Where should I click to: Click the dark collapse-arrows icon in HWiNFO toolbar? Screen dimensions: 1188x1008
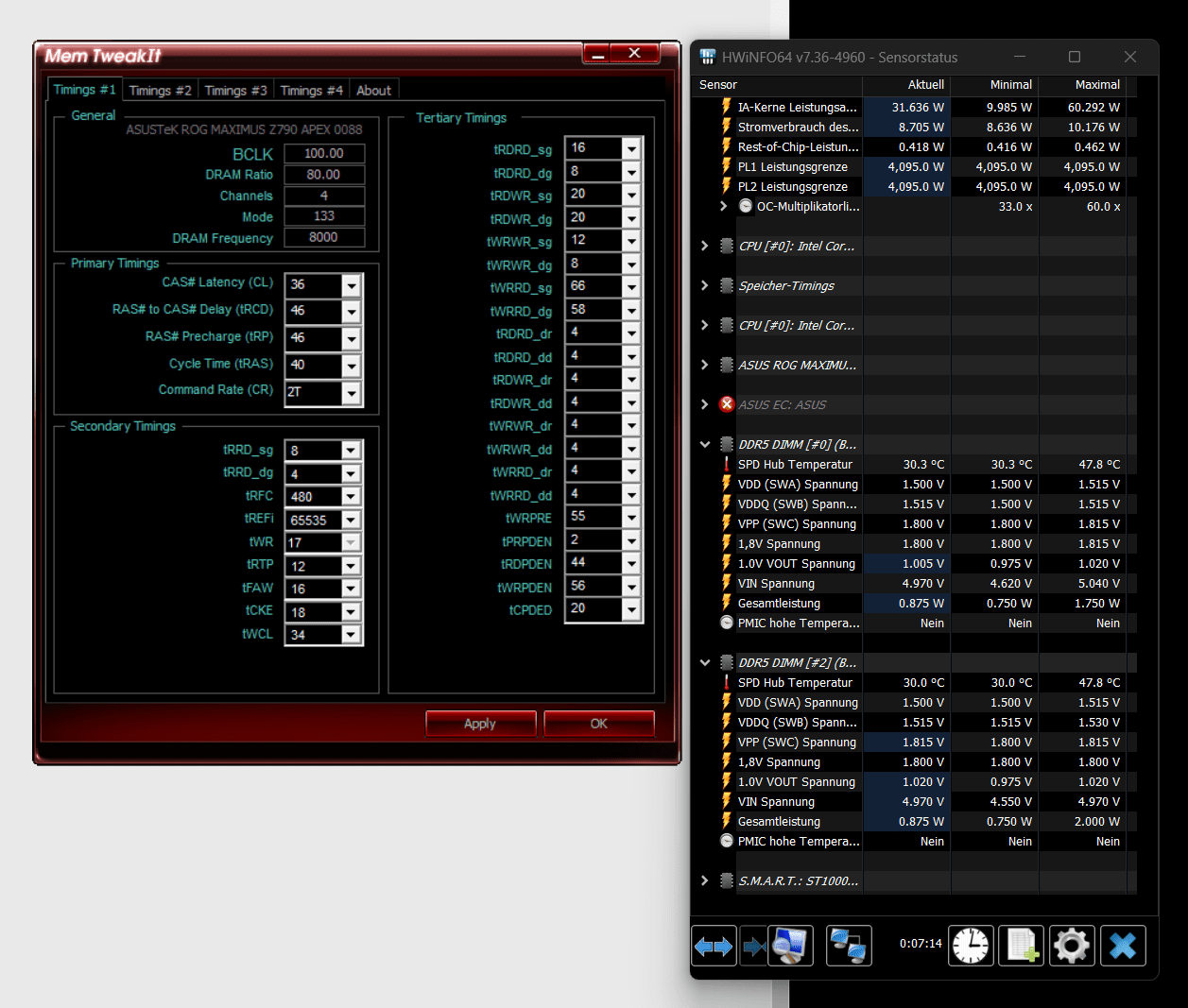coord(753,946)
